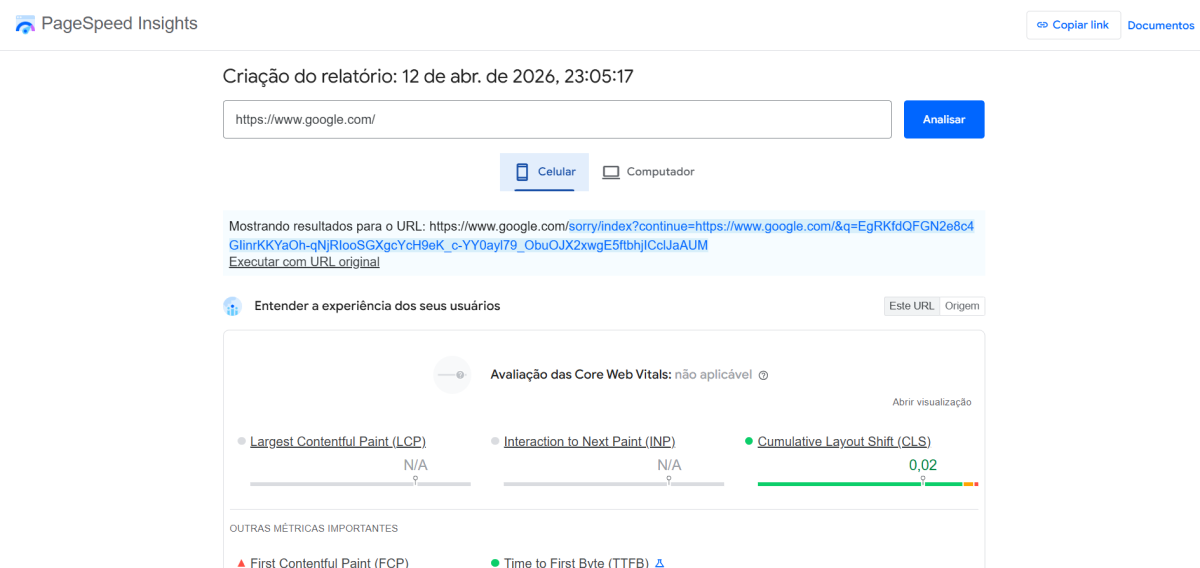This screenshot has width=1200, height=568.
Task: Click the TTFB experimental flask icon
Action: coord(659,562)
